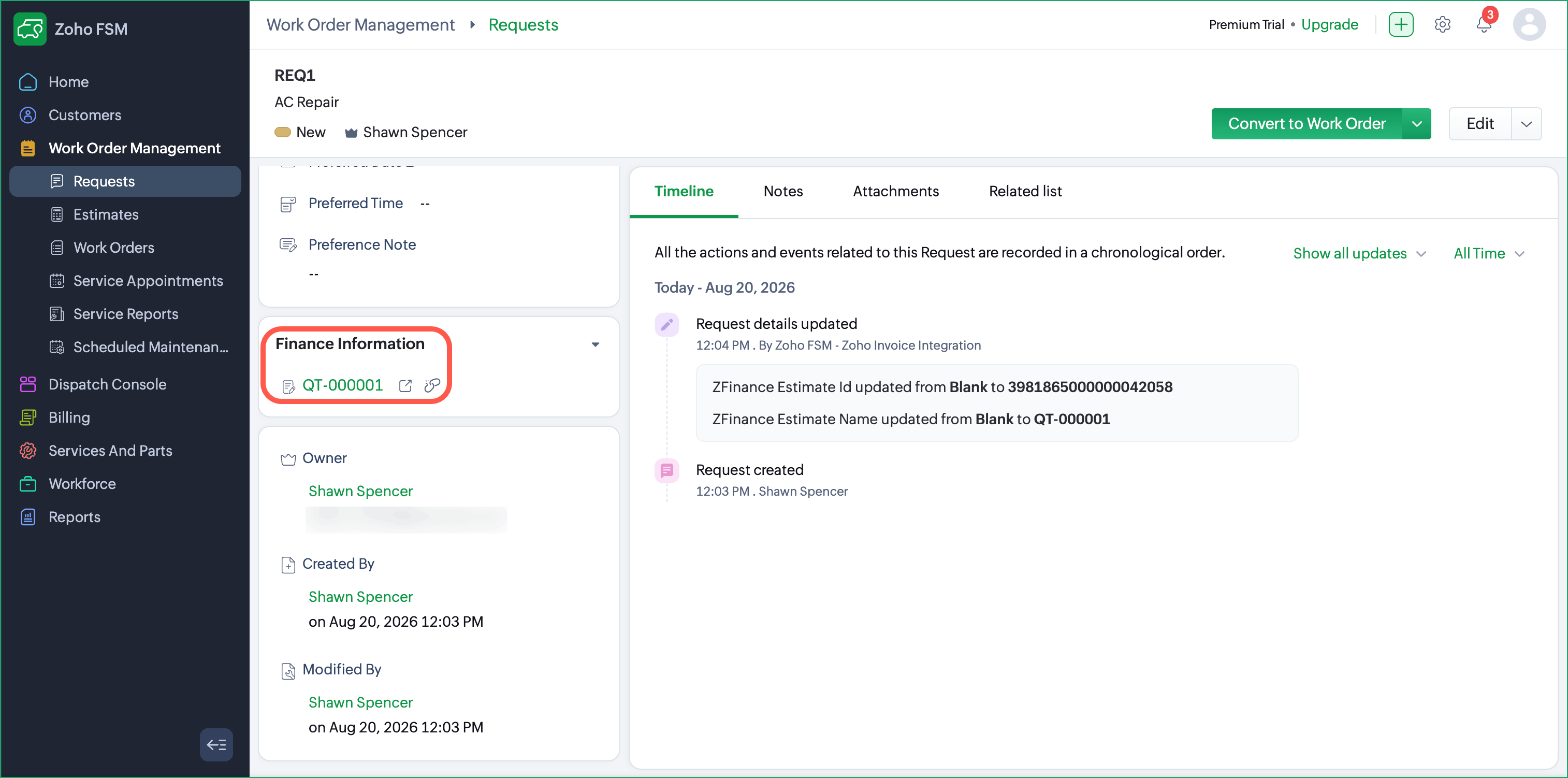The width and height of the screenshot is (1568, 778).
Task: Click the Zoho FSM logo icon
Action: pyautogui.click(x=30, y=28)
